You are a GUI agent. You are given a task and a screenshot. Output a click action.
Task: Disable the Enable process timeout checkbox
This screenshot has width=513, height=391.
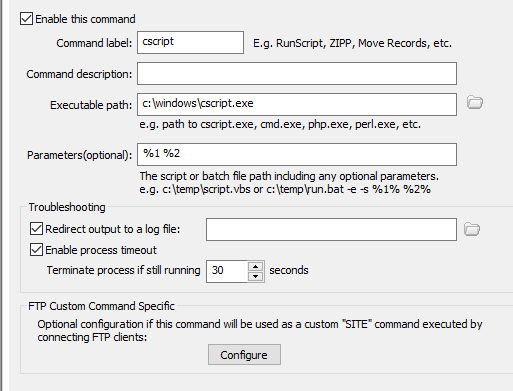[36, 250]
